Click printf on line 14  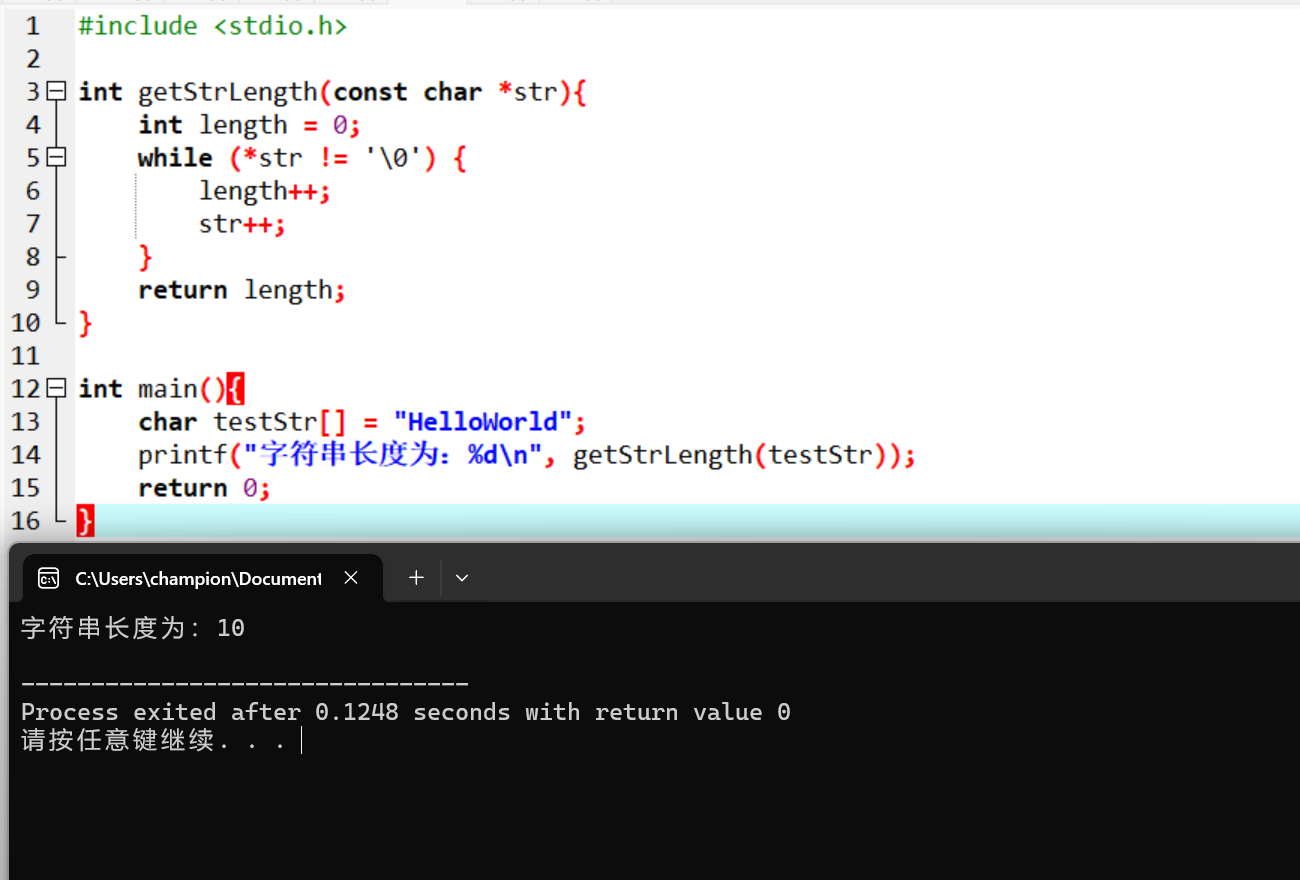click(183, 455)
